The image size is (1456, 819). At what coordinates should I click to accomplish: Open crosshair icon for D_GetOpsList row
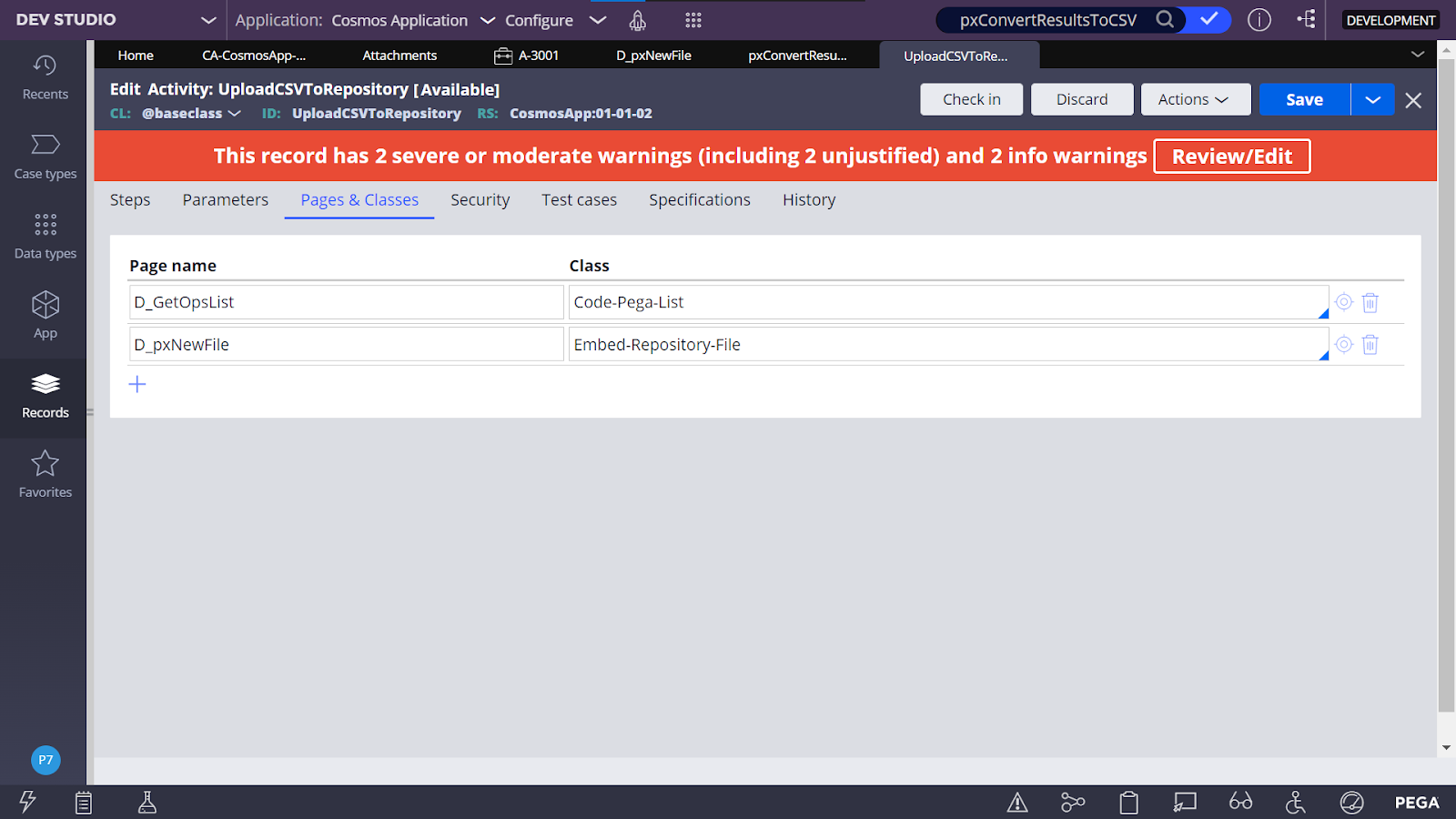click(x=1344, y=301)
